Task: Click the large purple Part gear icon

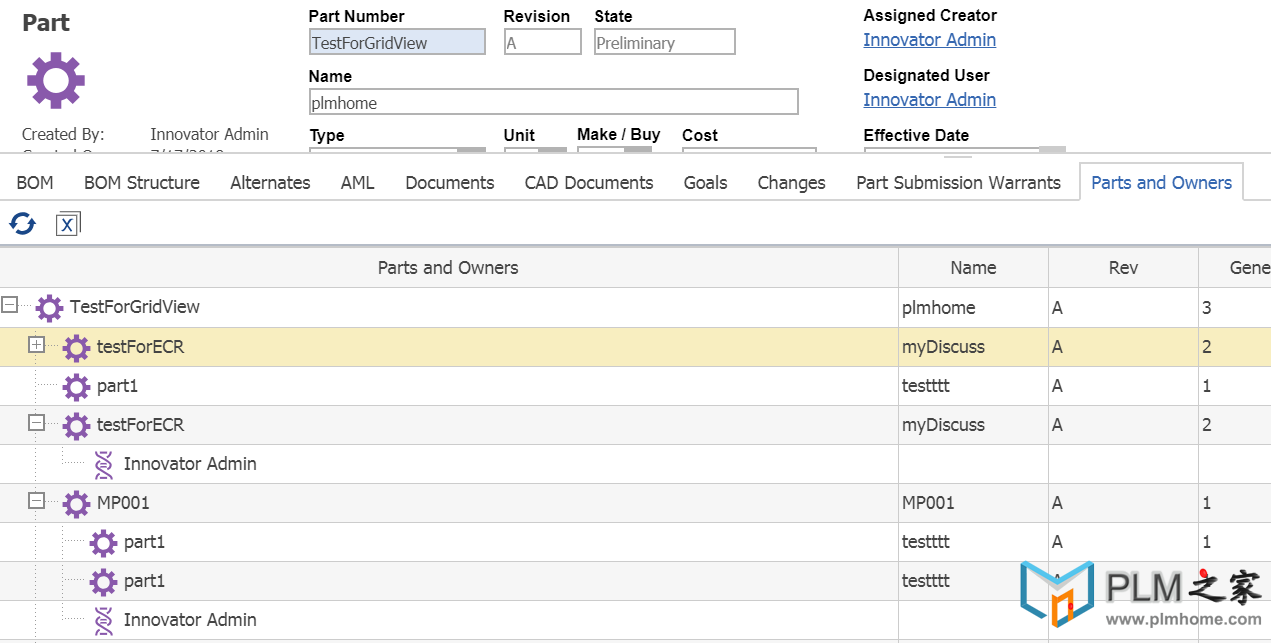Action: (56, 81)
